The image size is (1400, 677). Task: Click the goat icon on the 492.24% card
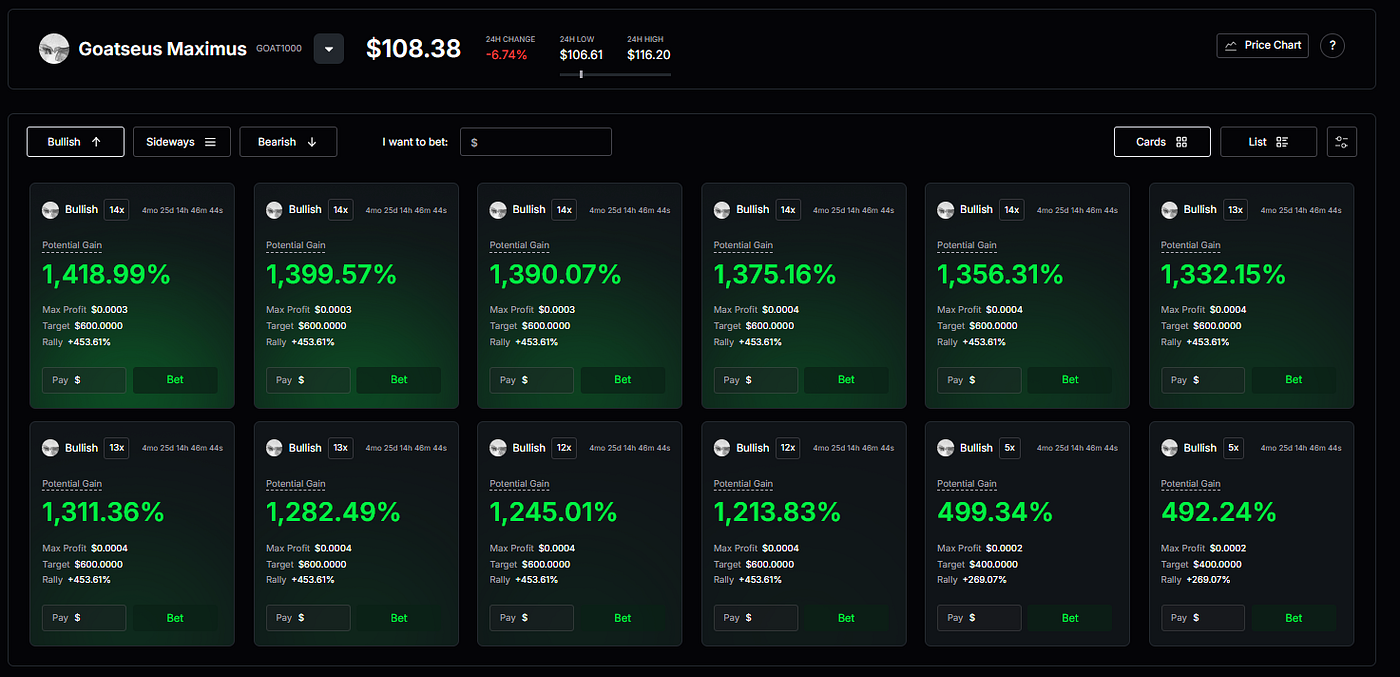(1170, 448)
